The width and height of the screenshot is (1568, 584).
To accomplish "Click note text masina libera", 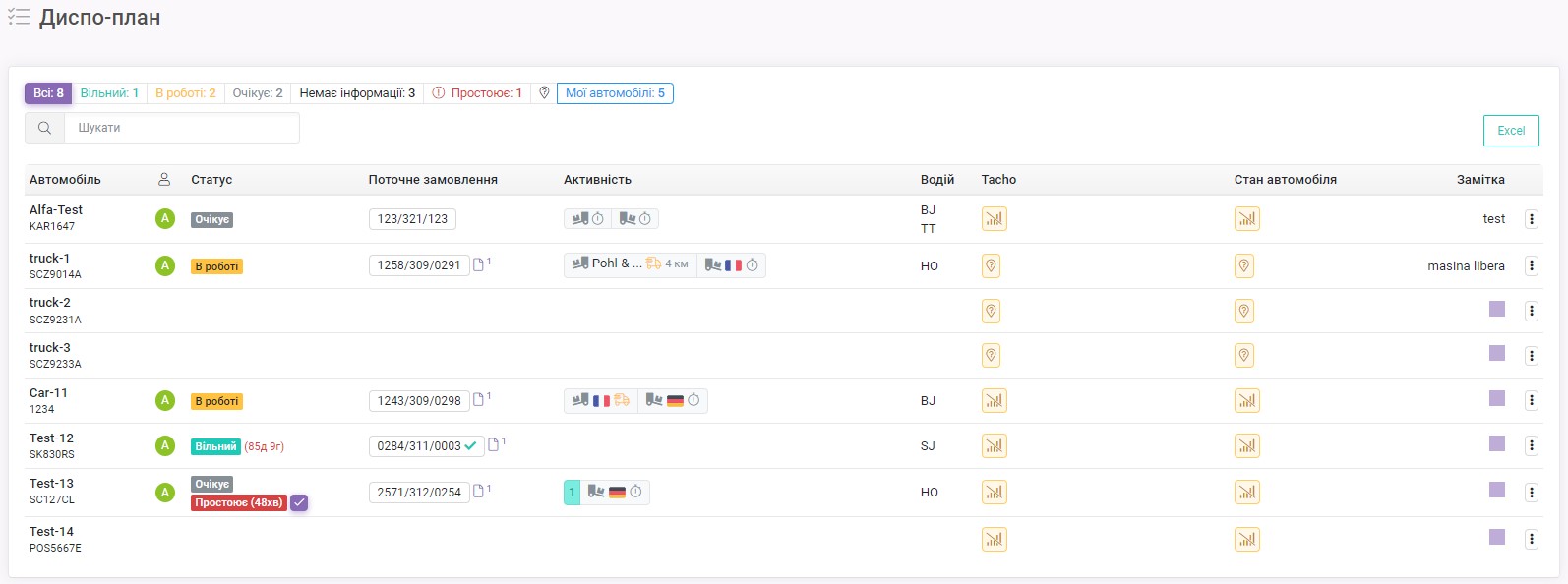I will tap(1466, 265).
